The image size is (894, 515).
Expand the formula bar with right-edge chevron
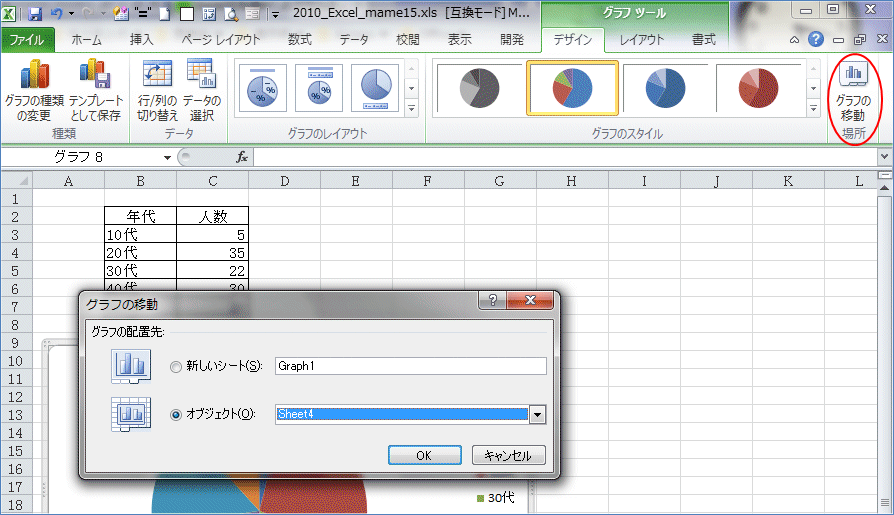[883, 157]
